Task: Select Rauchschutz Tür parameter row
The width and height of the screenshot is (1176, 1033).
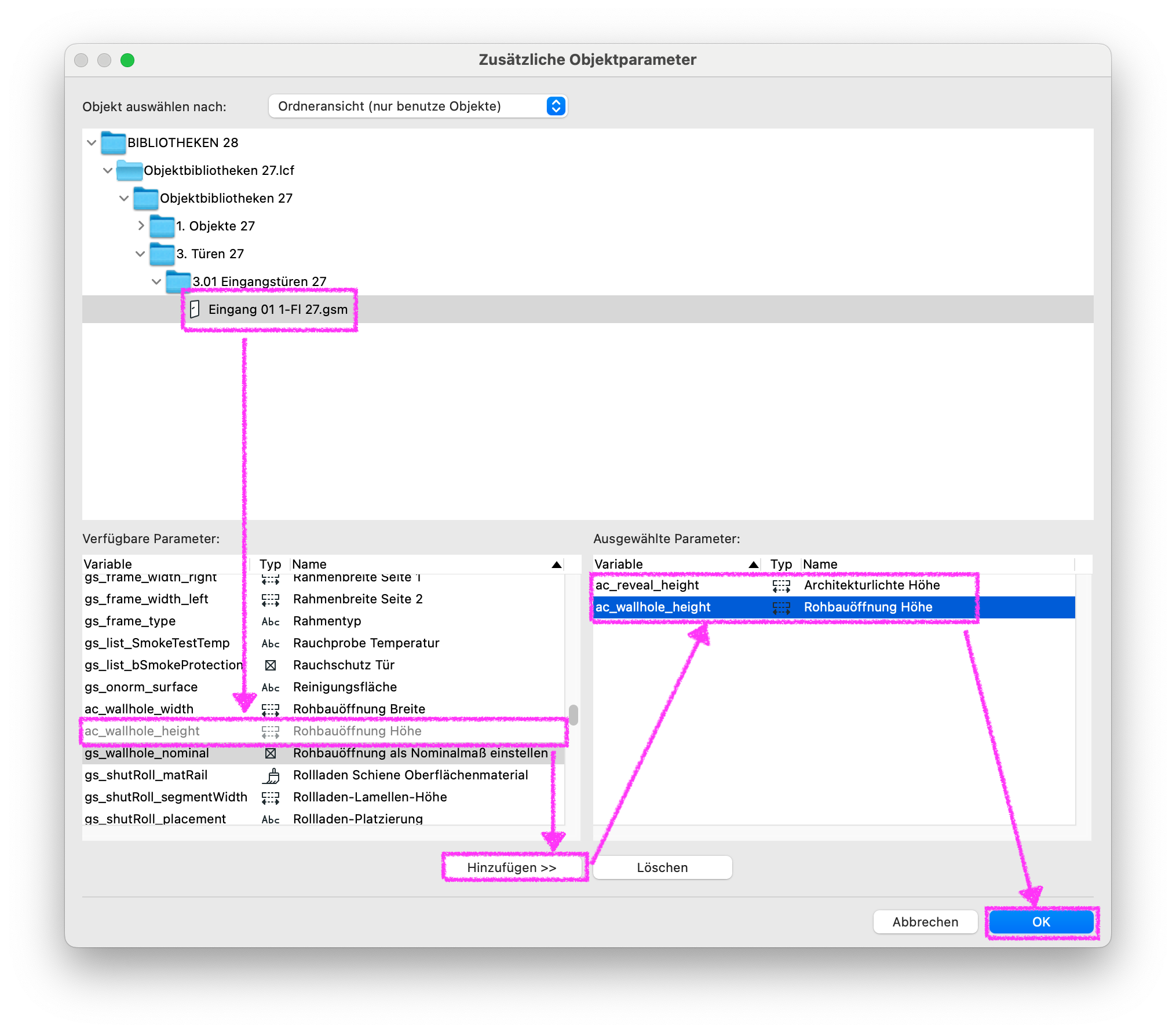Action: 323,665
